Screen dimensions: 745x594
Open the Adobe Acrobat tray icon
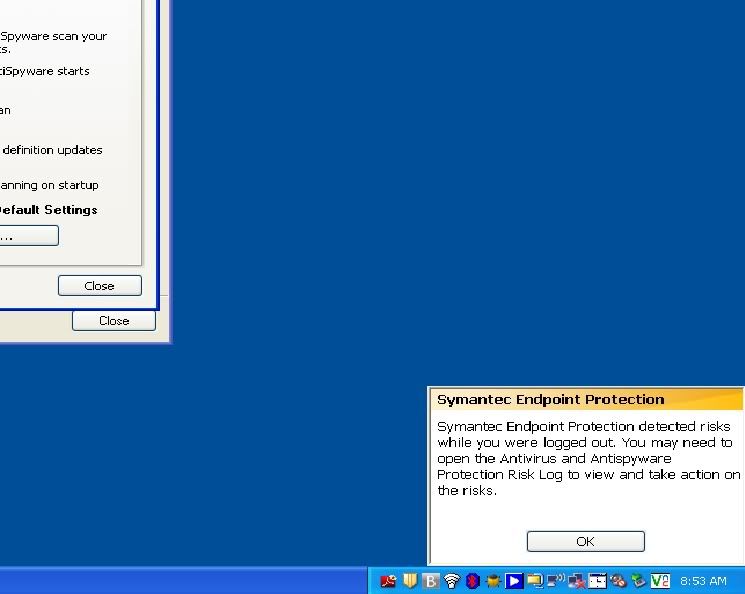(x=389, y=581)
